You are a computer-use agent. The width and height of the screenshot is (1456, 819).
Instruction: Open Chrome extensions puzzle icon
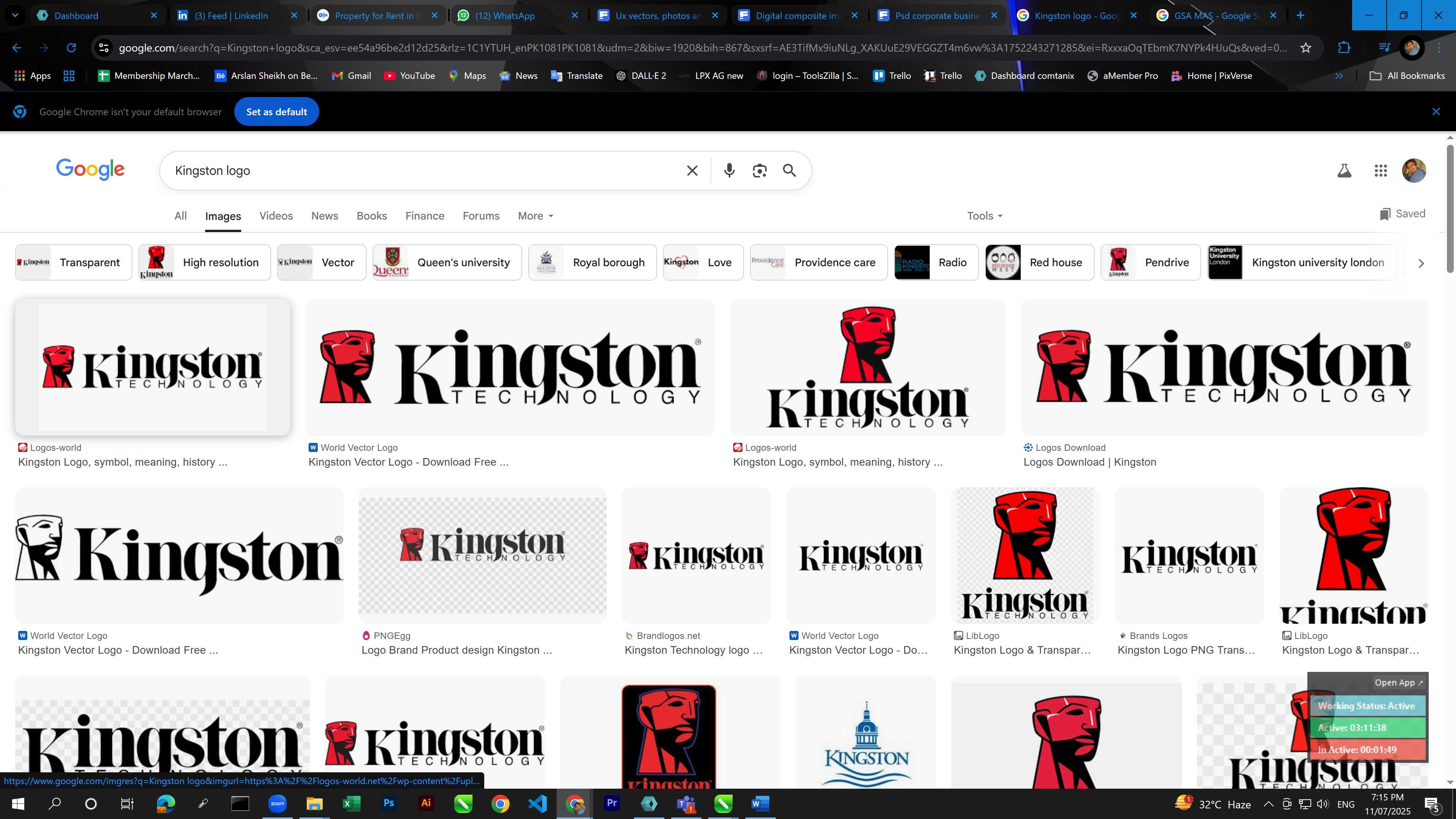(x=1344, y=47)
